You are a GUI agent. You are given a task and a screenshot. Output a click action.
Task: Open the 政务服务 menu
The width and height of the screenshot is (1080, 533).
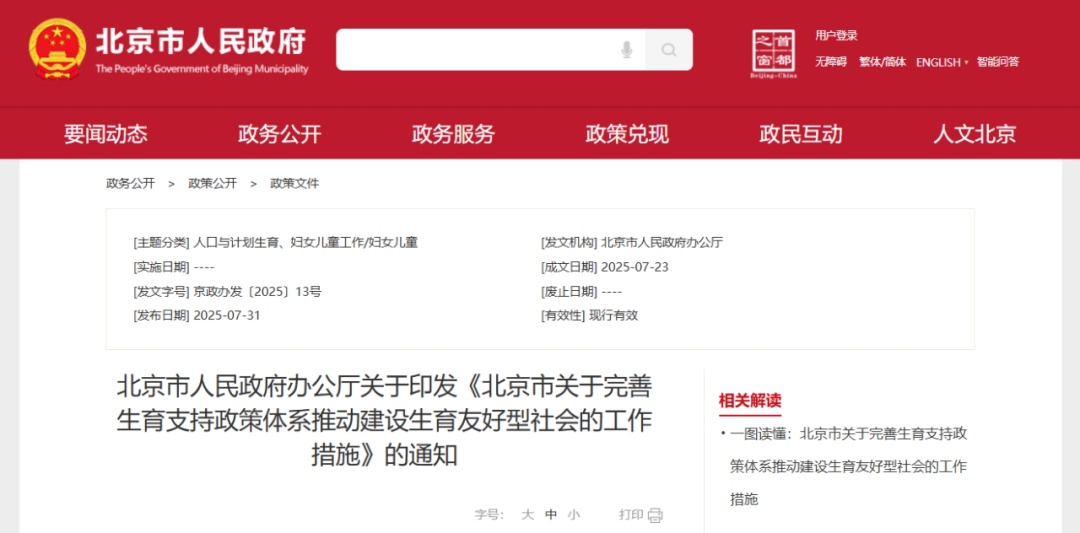click(453, 134)
